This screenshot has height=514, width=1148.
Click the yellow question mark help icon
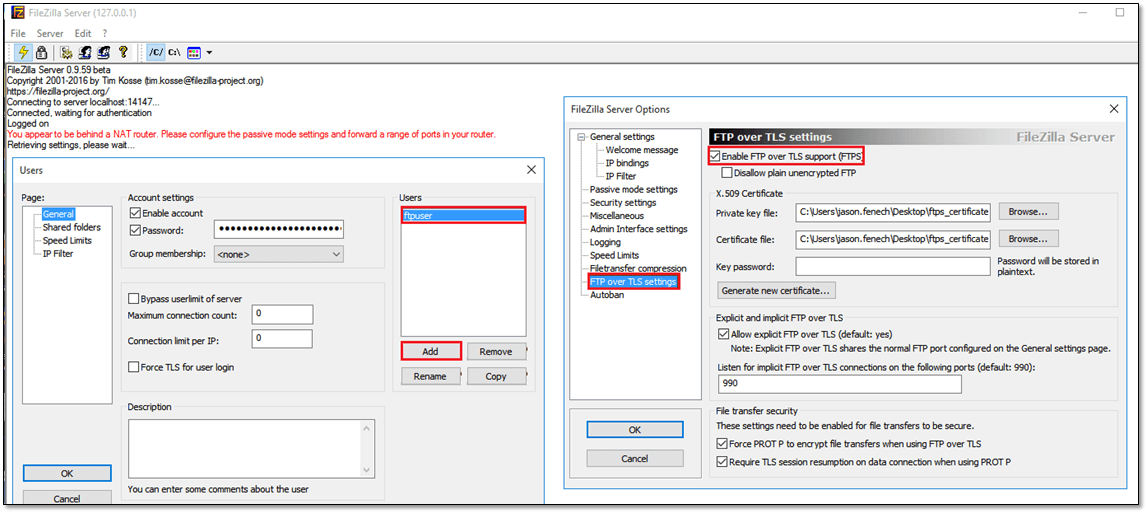(x=123, y=53)
